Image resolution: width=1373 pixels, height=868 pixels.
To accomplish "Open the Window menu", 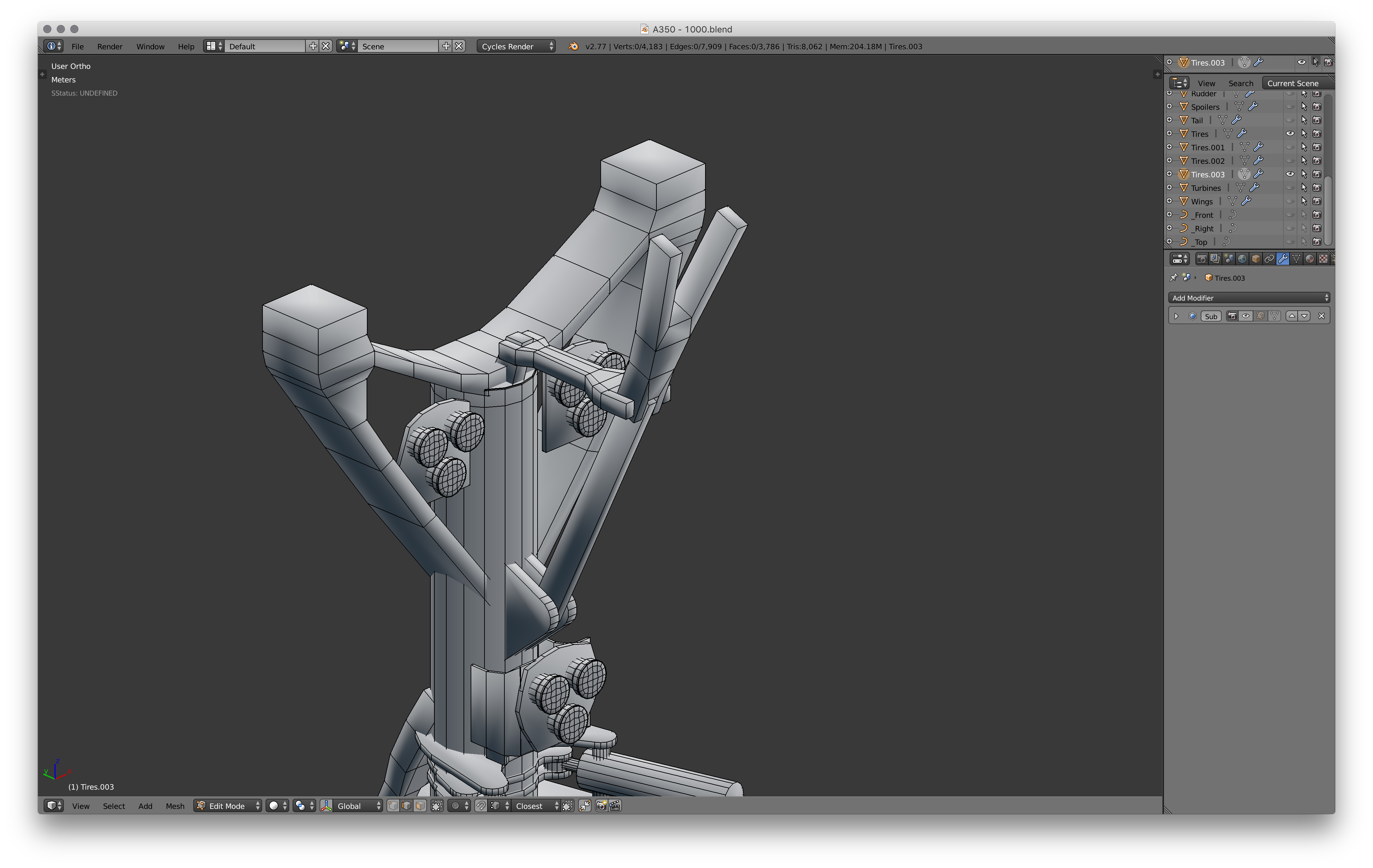I will 151,46.
